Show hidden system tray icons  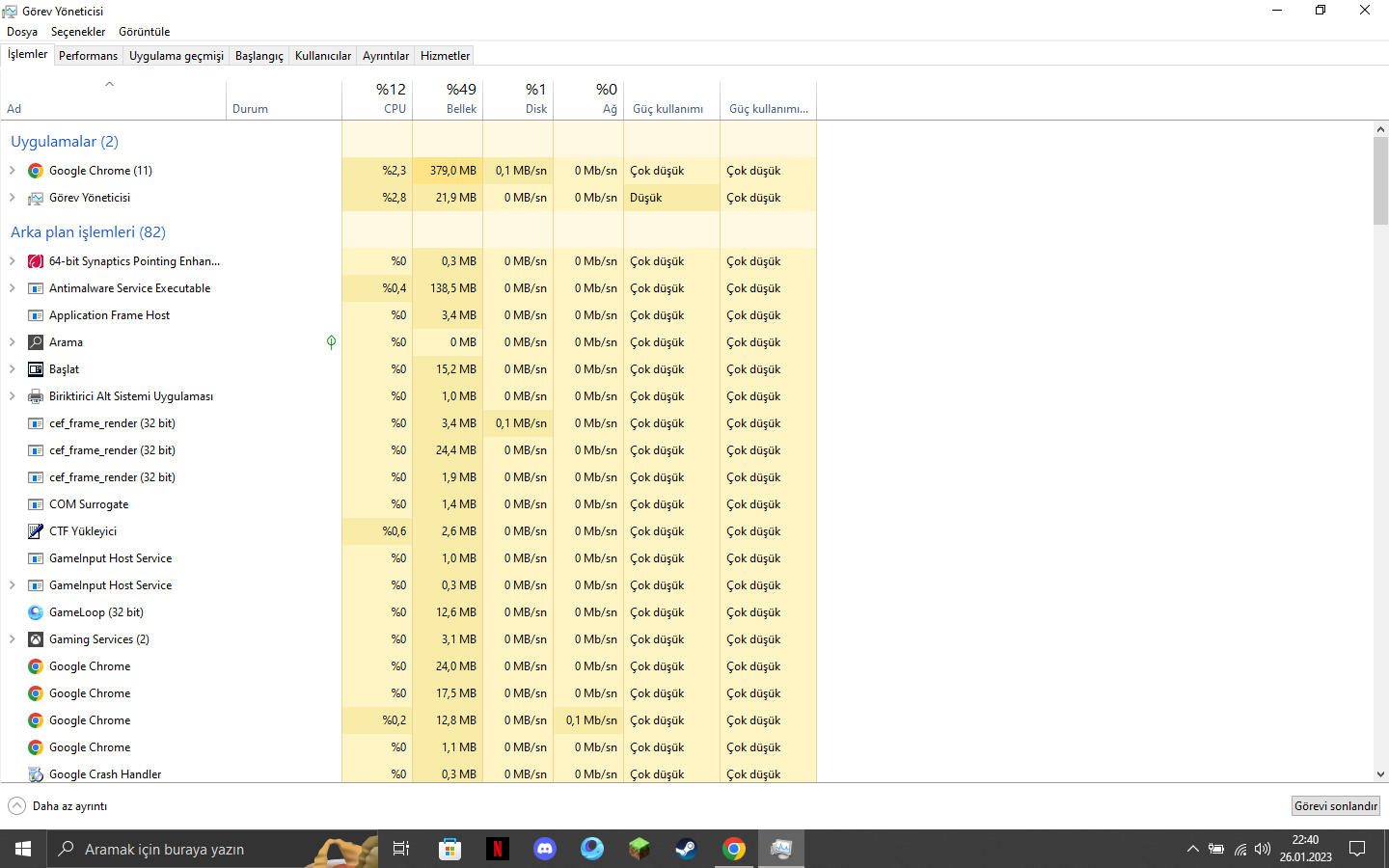click(x=1193, y=849)
